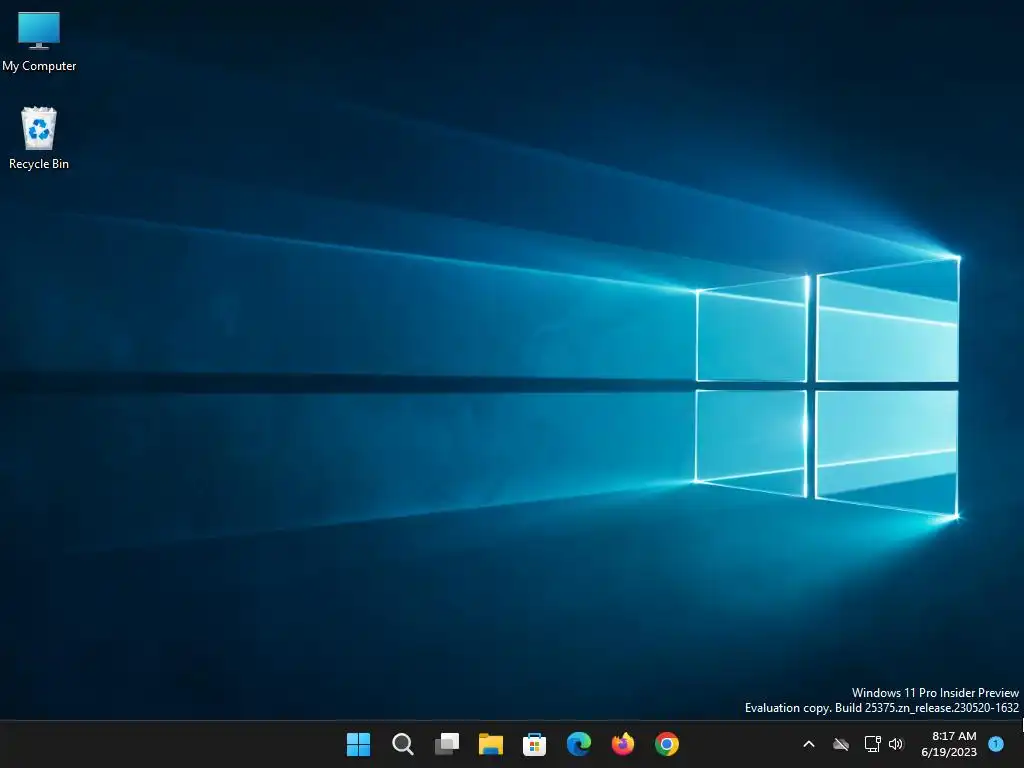Image resolution: width=1024 pixels, height=768 pixels.
Task: Open the network status tray icon
Action: tap(872, 744)
